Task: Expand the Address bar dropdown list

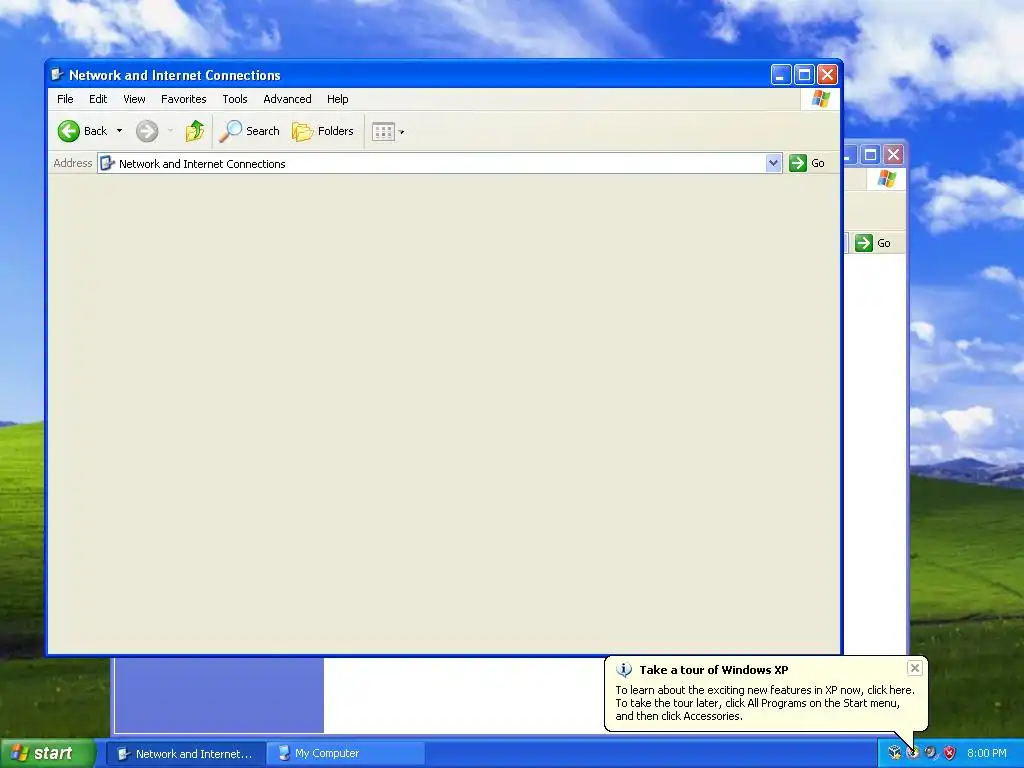Action: 773,163
